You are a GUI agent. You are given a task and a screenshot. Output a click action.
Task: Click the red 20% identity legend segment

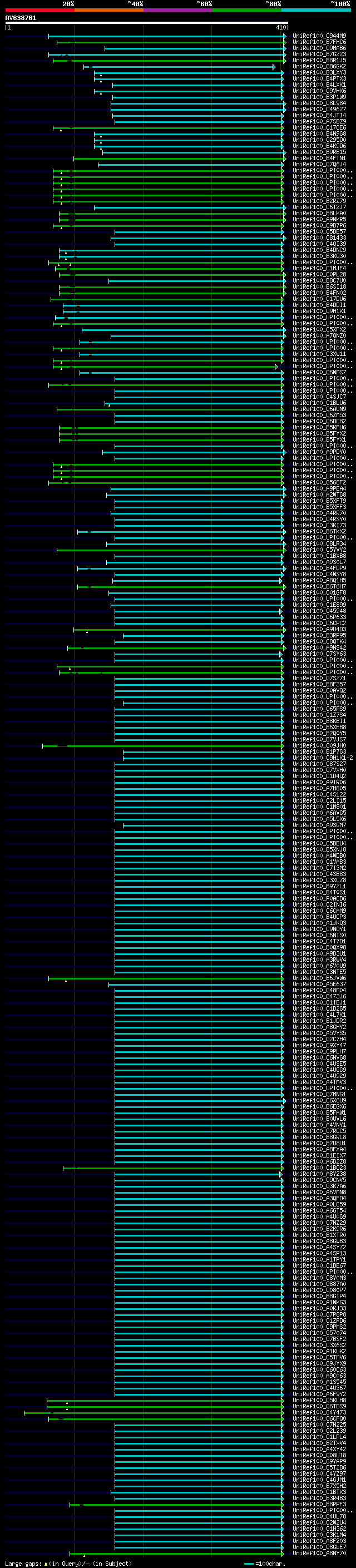[39, 11]
